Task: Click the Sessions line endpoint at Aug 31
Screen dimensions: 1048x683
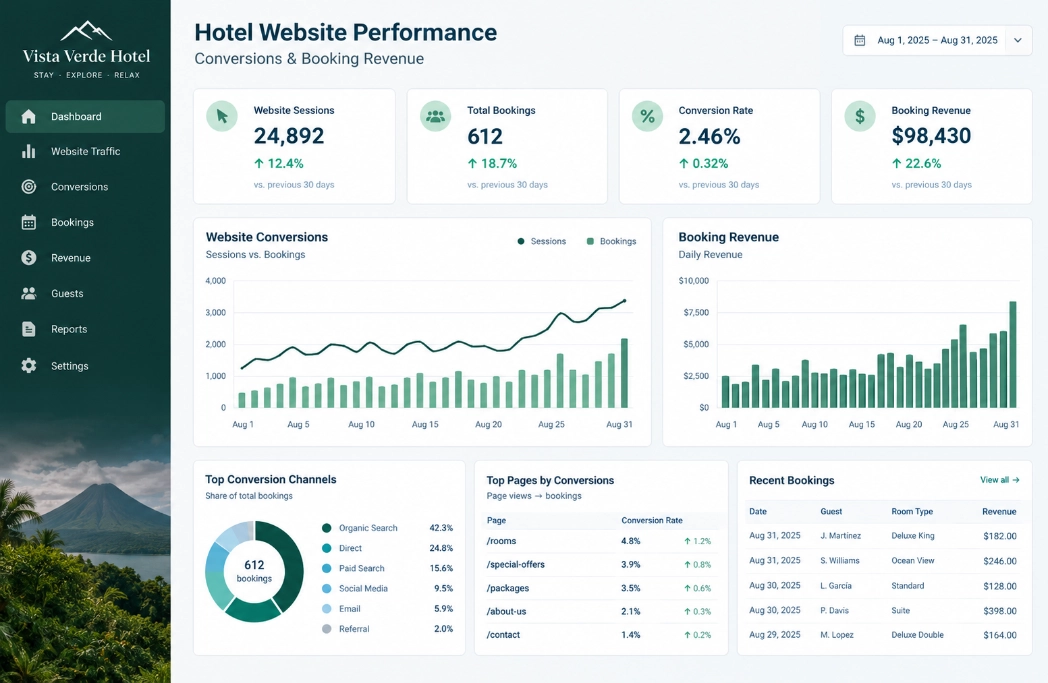Action: tap(625, 301)
